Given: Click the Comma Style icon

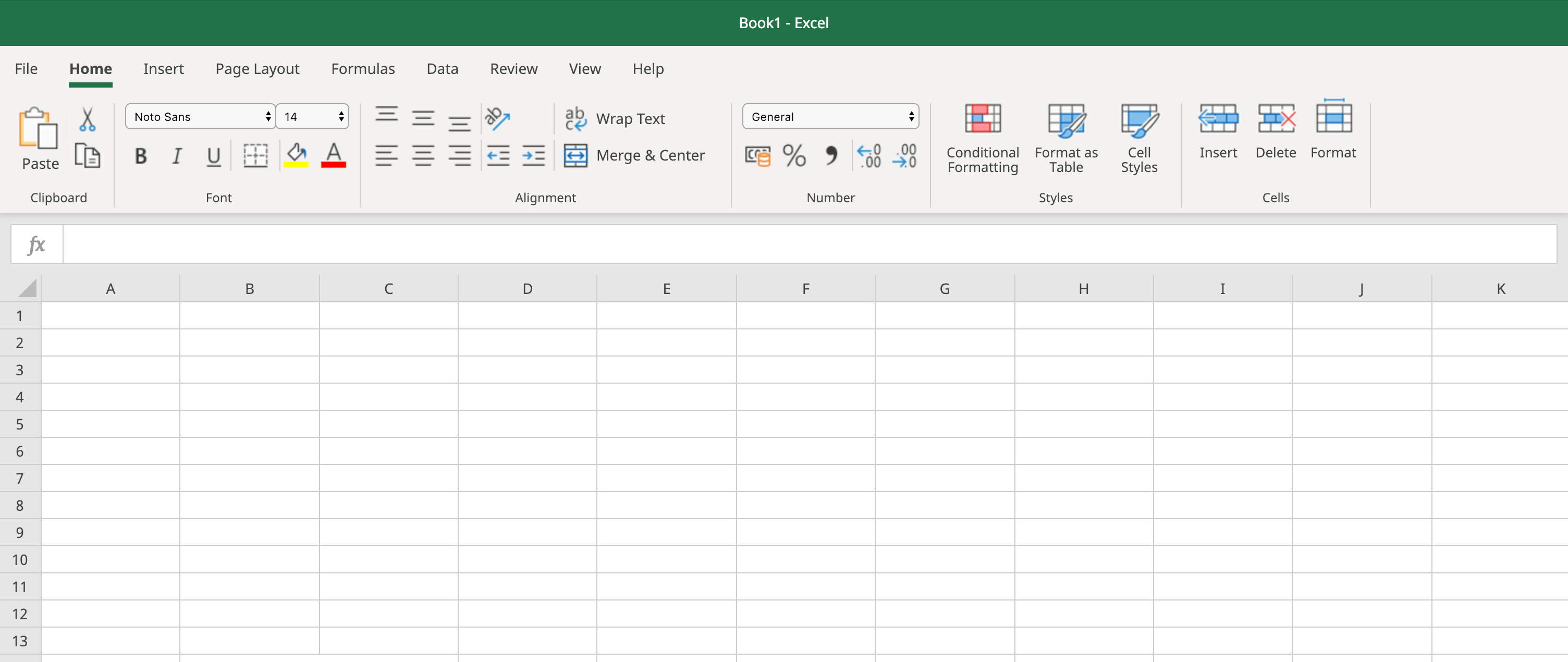Looking at the screenshot, I should [x=831, y=155].
